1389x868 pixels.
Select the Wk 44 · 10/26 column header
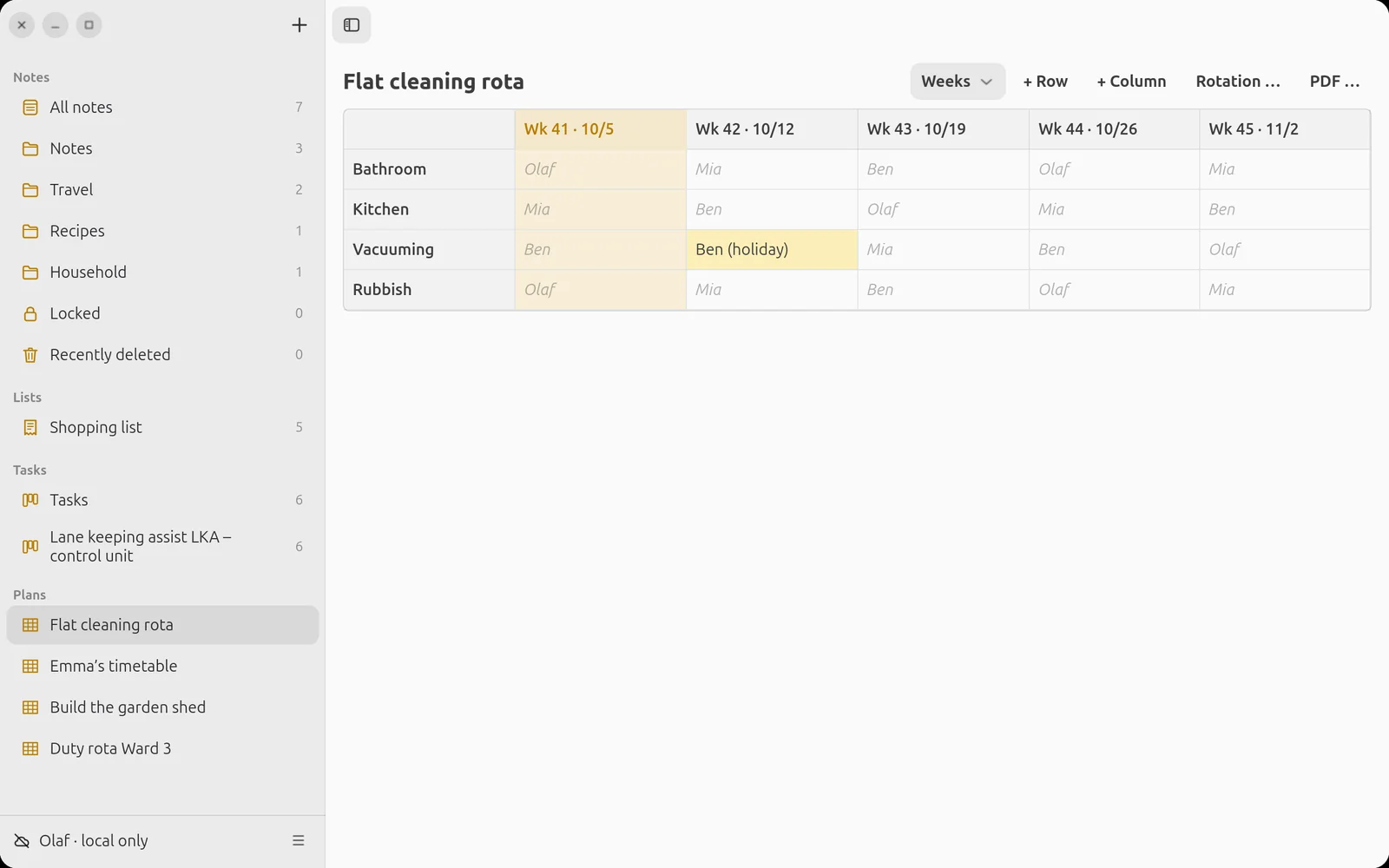1115,129
